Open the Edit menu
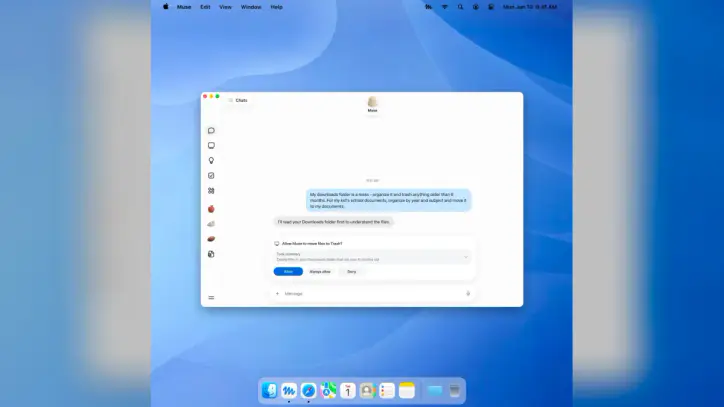724x407 pixels. tap(205, 7)
